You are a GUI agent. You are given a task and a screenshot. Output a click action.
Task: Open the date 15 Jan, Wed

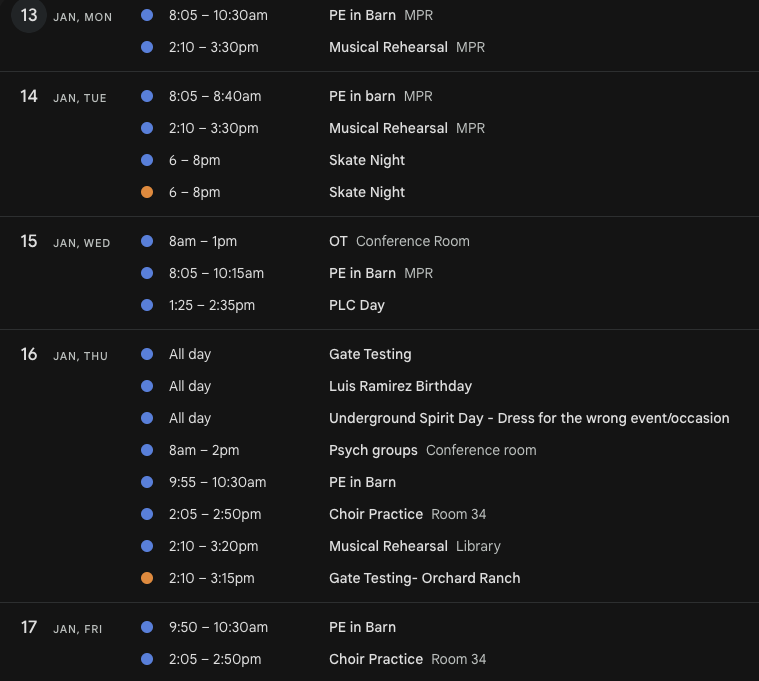[29, 242]
